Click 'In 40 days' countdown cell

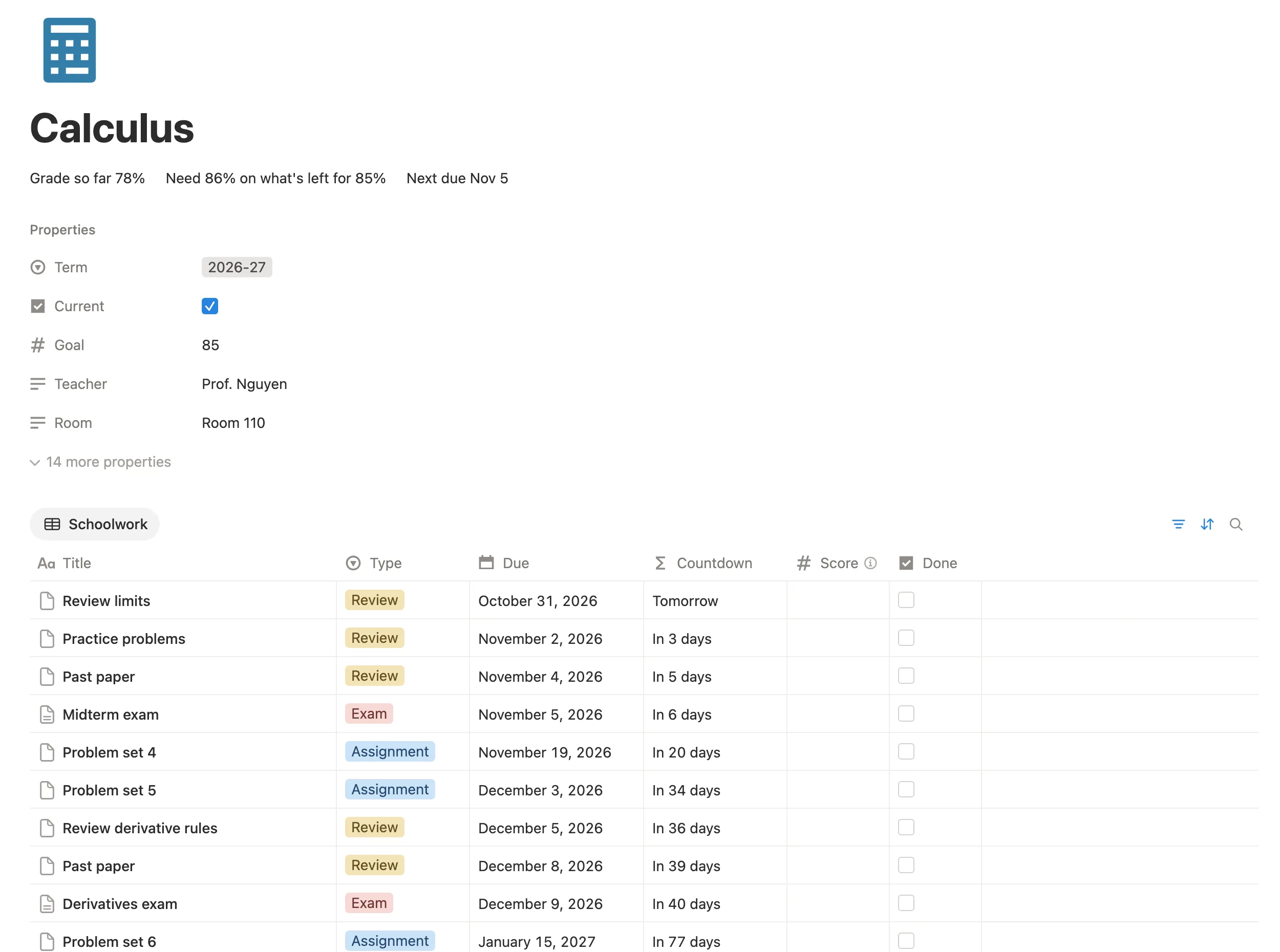tap(714, 903)
